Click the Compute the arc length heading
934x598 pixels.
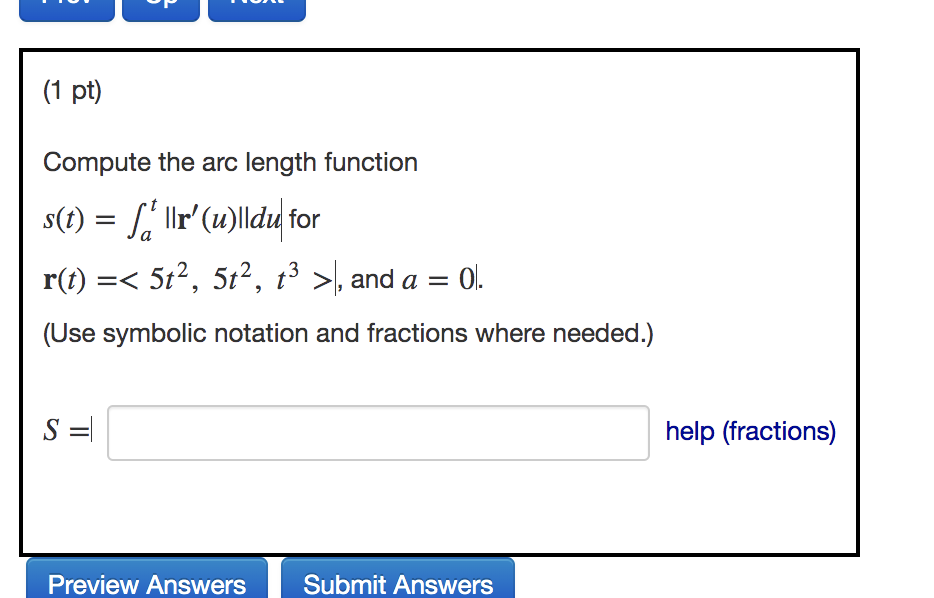(230, 162)
